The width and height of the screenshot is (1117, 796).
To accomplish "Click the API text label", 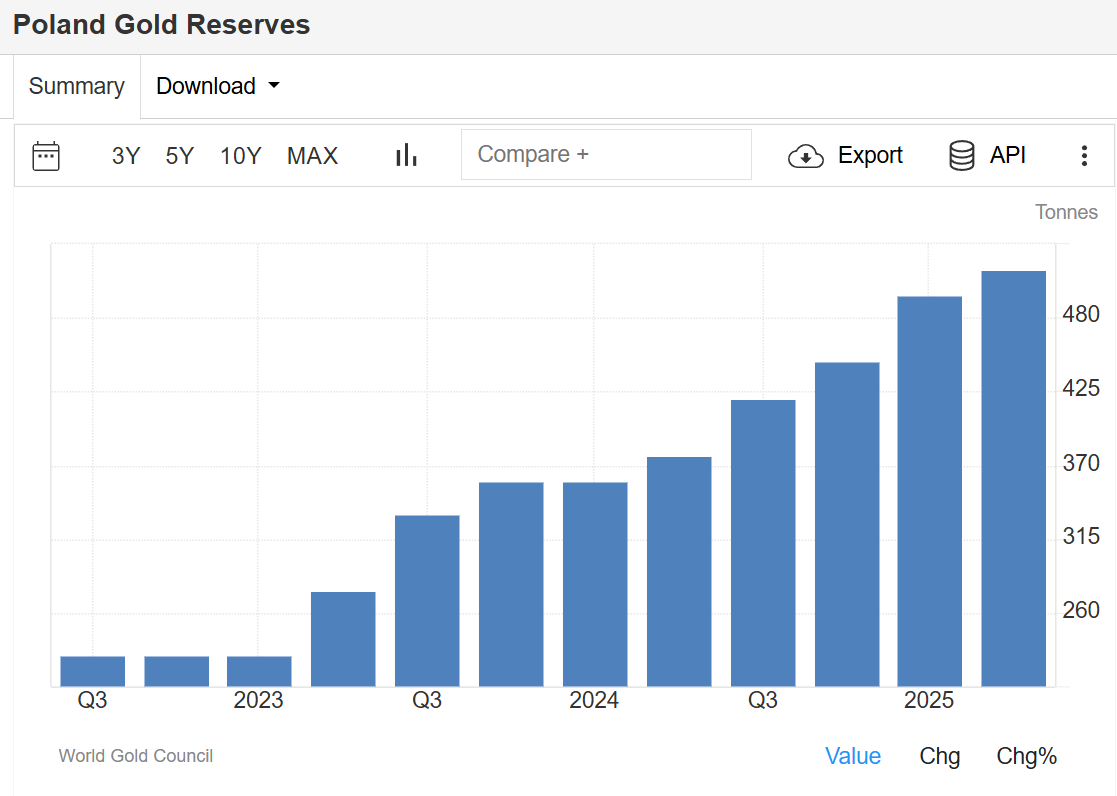I will (x=1008, y=156).
